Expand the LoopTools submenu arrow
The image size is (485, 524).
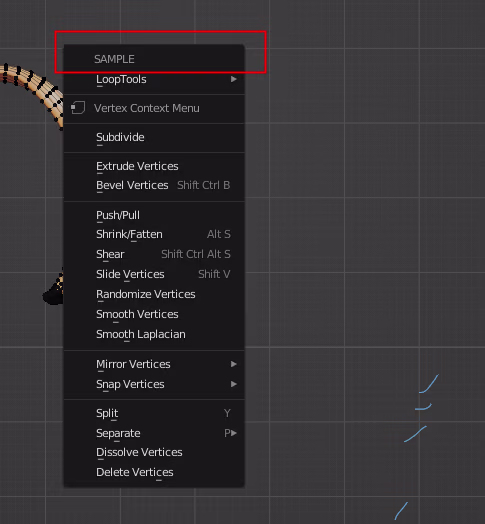234,79
